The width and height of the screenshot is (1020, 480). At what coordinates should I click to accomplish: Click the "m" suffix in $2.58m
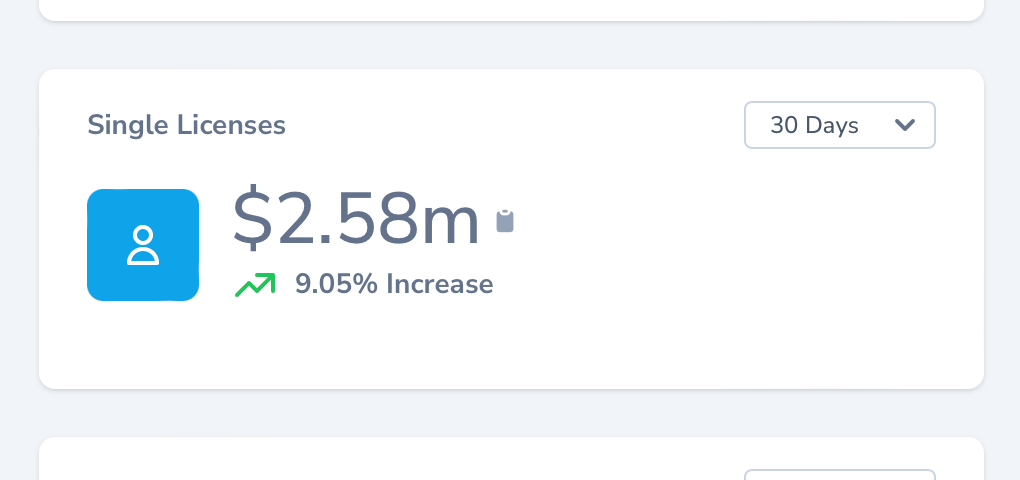point(449,222)
